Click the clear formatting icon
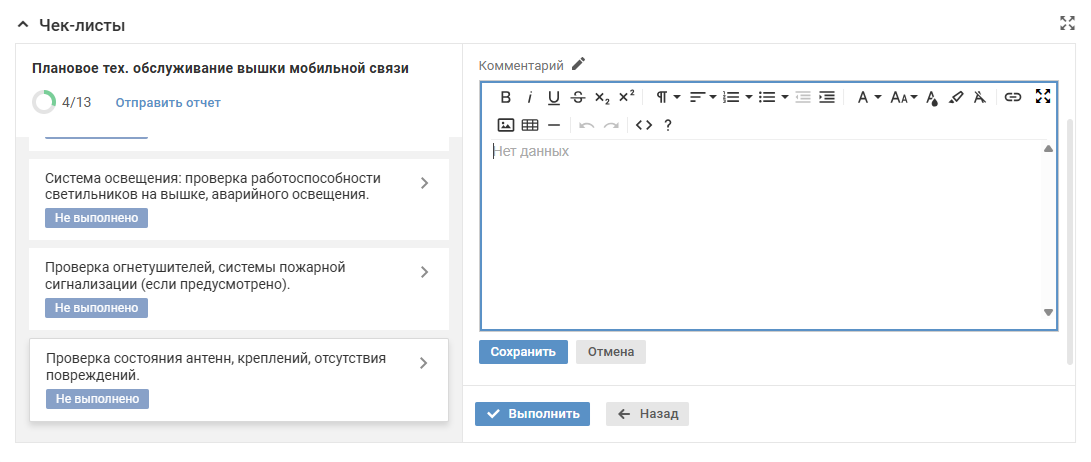Screen dimensions: 1091x462 point(980,97)
